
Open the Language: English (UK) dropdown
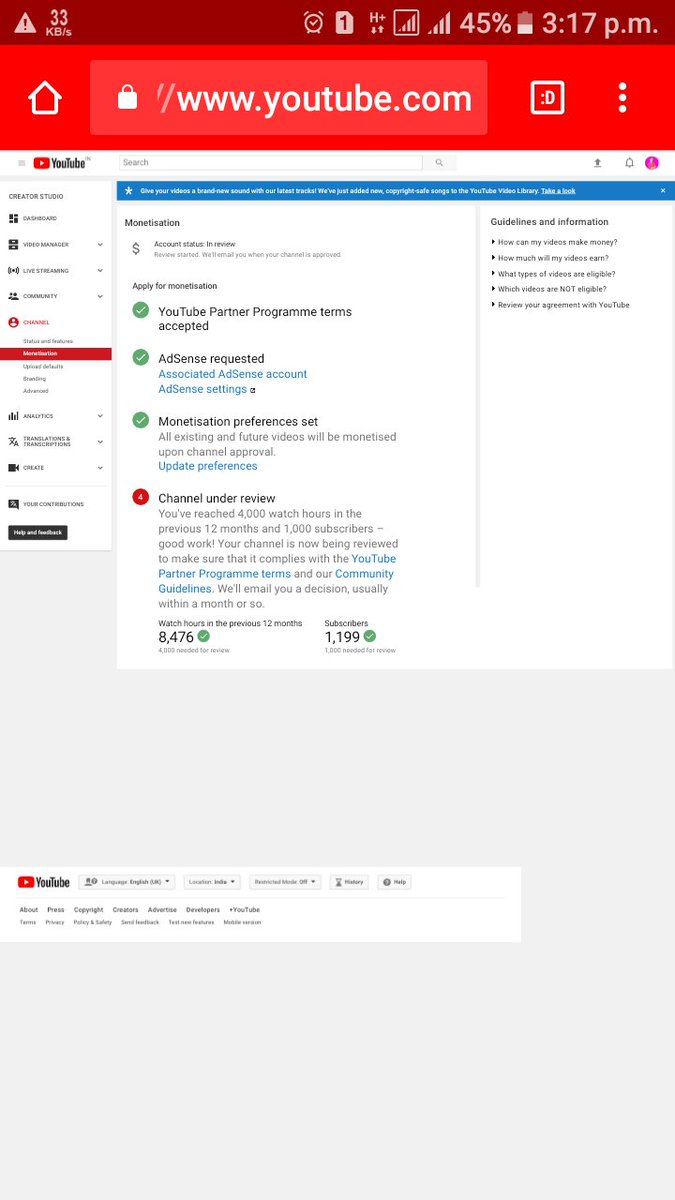[x=127, y=882]
